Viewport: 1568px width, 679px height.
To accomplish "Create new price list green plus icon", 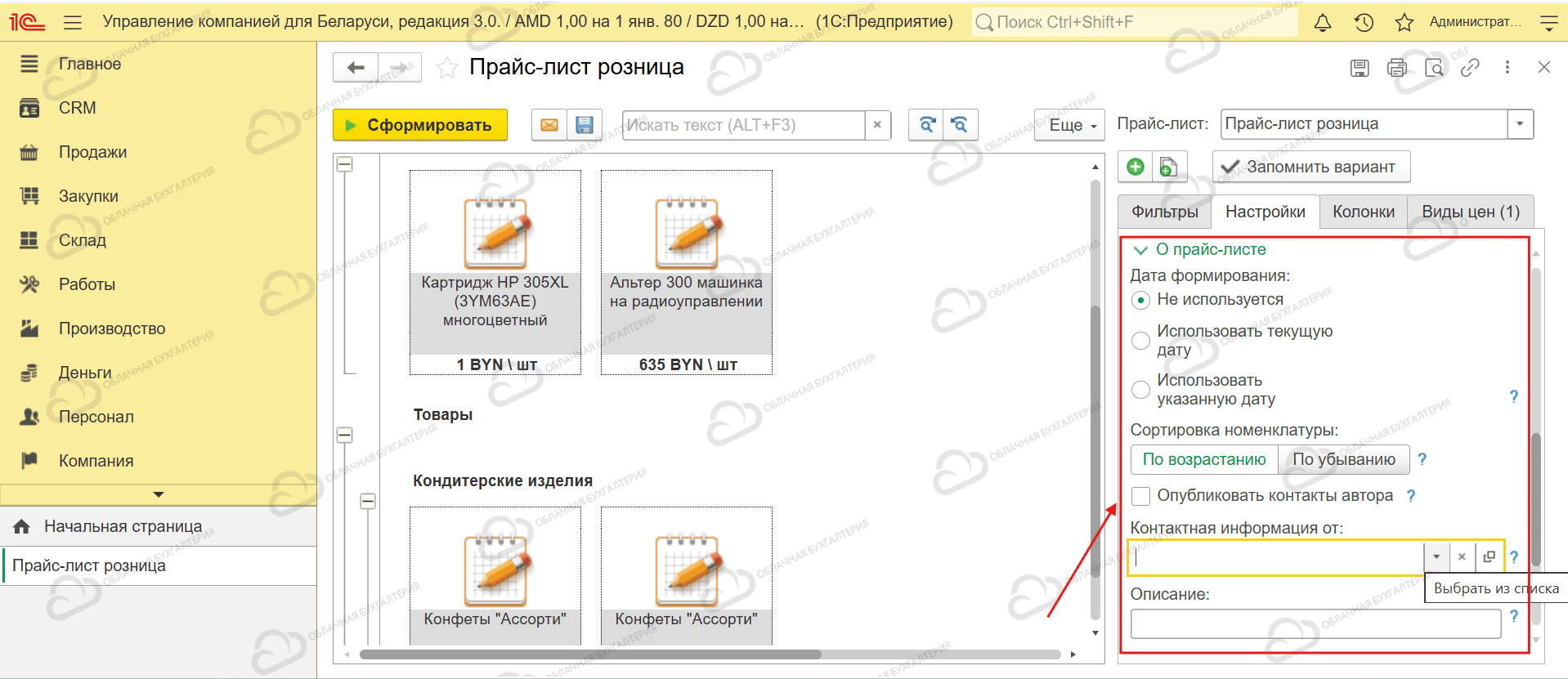I will (1136, 167).
